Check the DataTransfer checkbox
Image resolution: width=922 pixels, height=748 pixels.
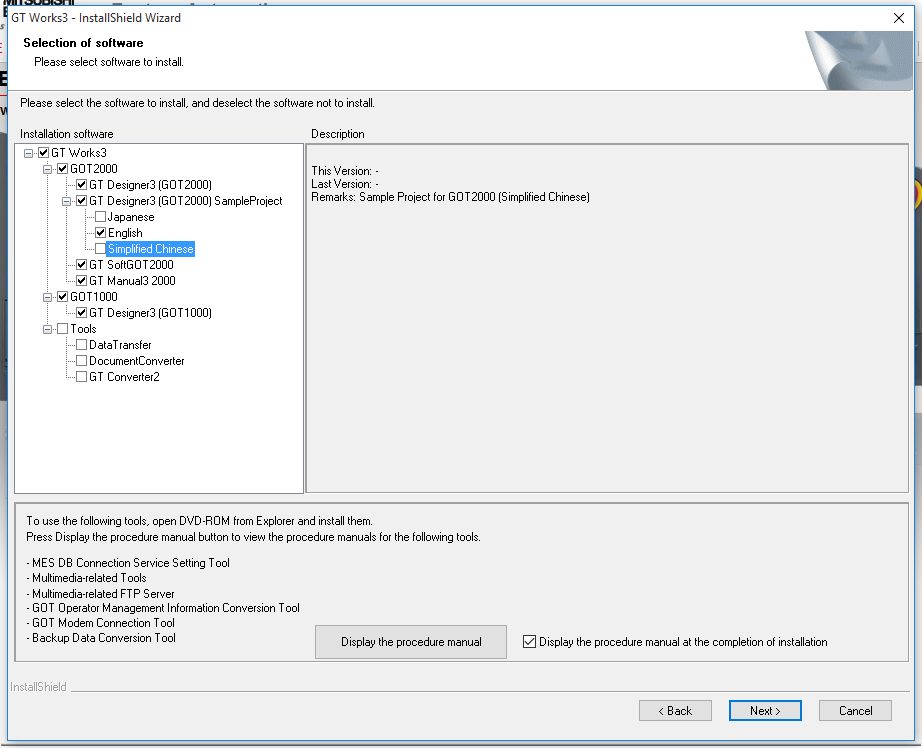tap(82, 345)
